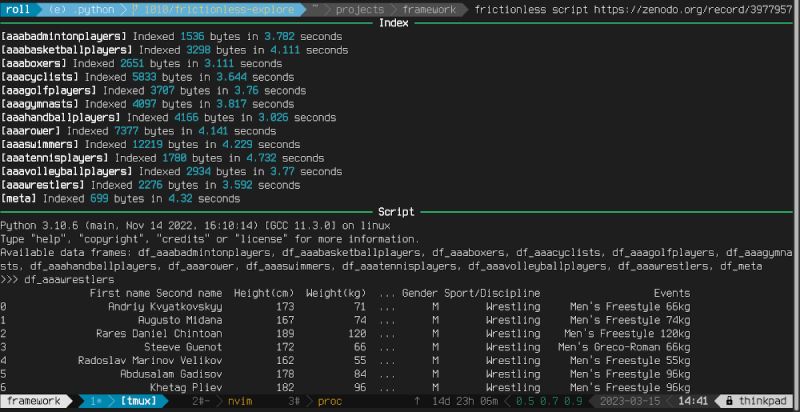The width and height of the screenshot is (800, 412).
Task: Click df_aaacyclists in available data frames
Action: [558, 252]
